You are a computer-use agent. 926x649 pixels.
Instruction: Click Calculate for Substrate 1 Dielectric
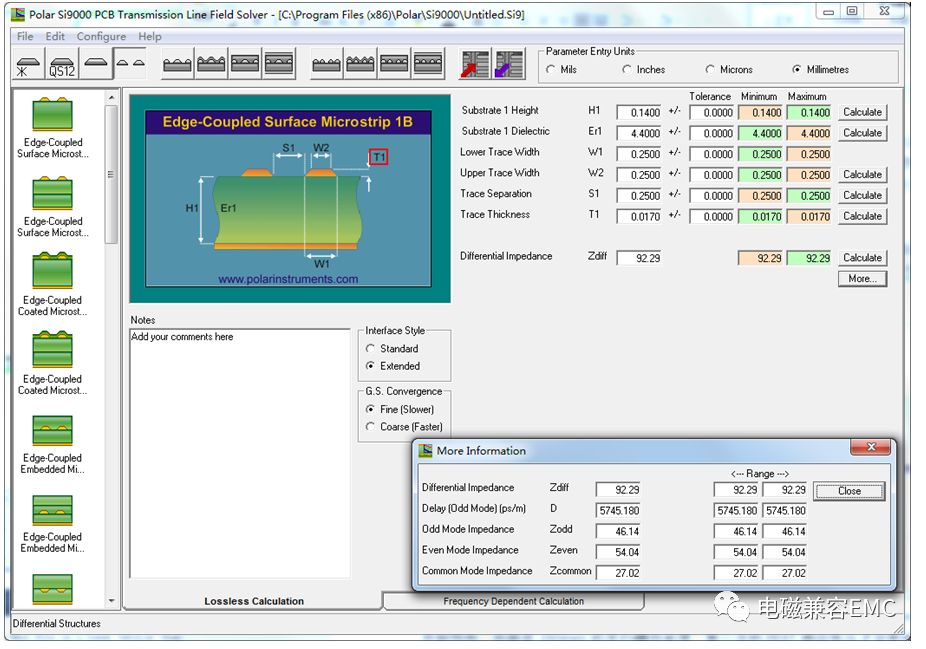coord(862,133)
